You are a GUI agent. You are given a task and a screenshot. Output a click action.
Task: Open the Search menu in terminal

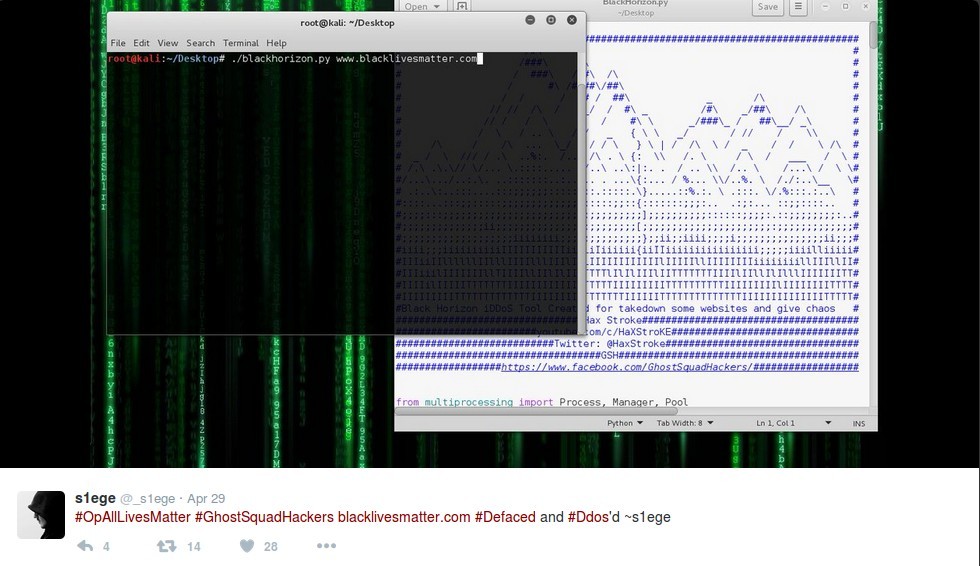tap(200, 43)
